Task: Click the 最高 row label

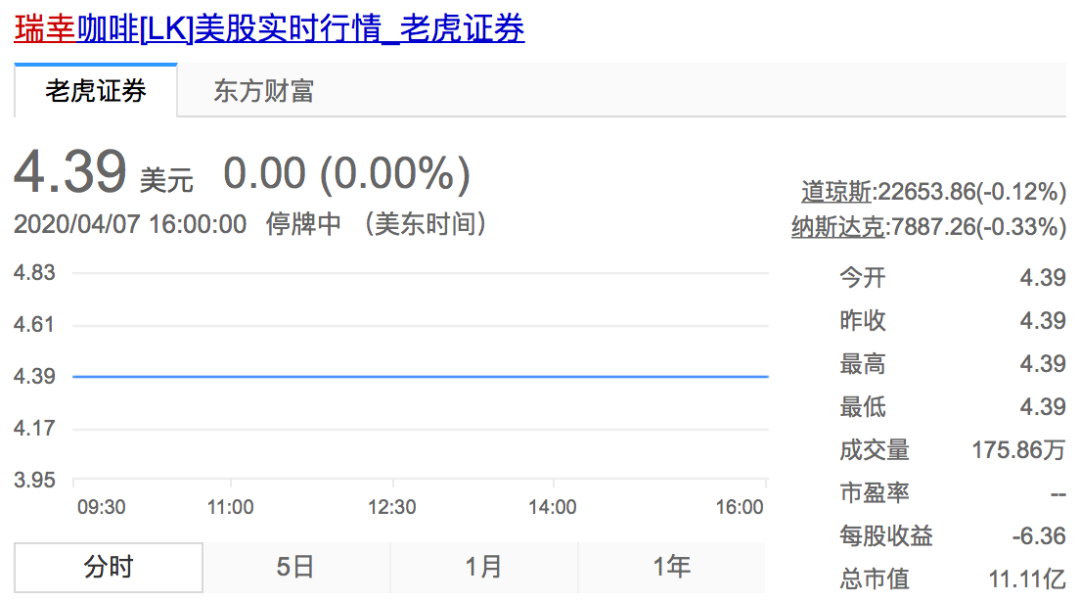Action: tap(862, 363)
